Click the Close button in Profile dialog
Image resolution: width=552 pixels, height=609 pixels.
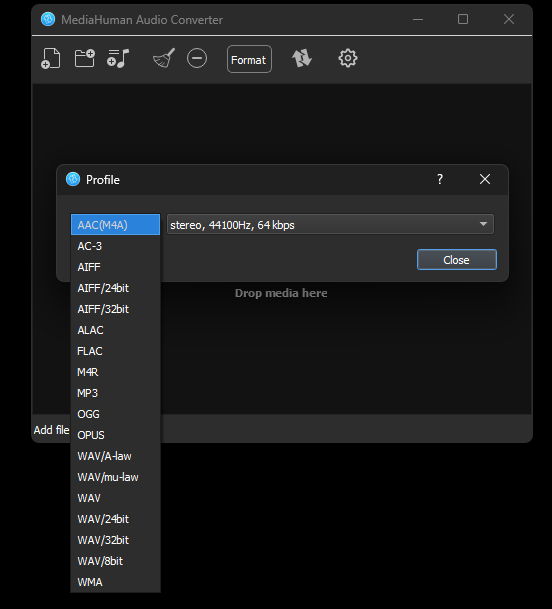[457, 260]
